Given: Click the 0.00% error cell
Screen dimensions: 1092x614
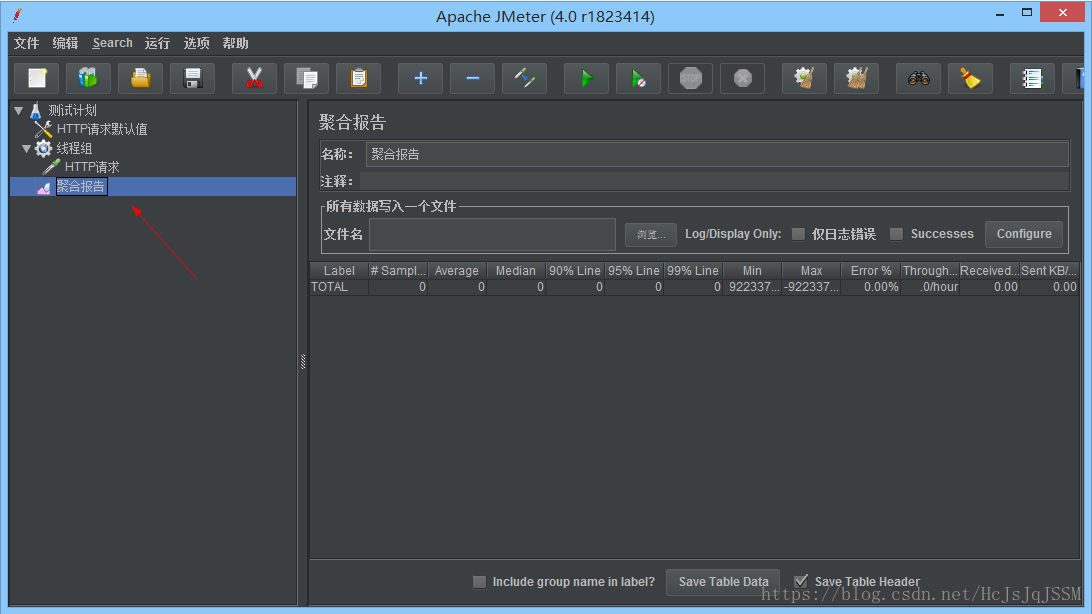Looking at the screenshot, I should pyautogui.click(x=871, y=287).
